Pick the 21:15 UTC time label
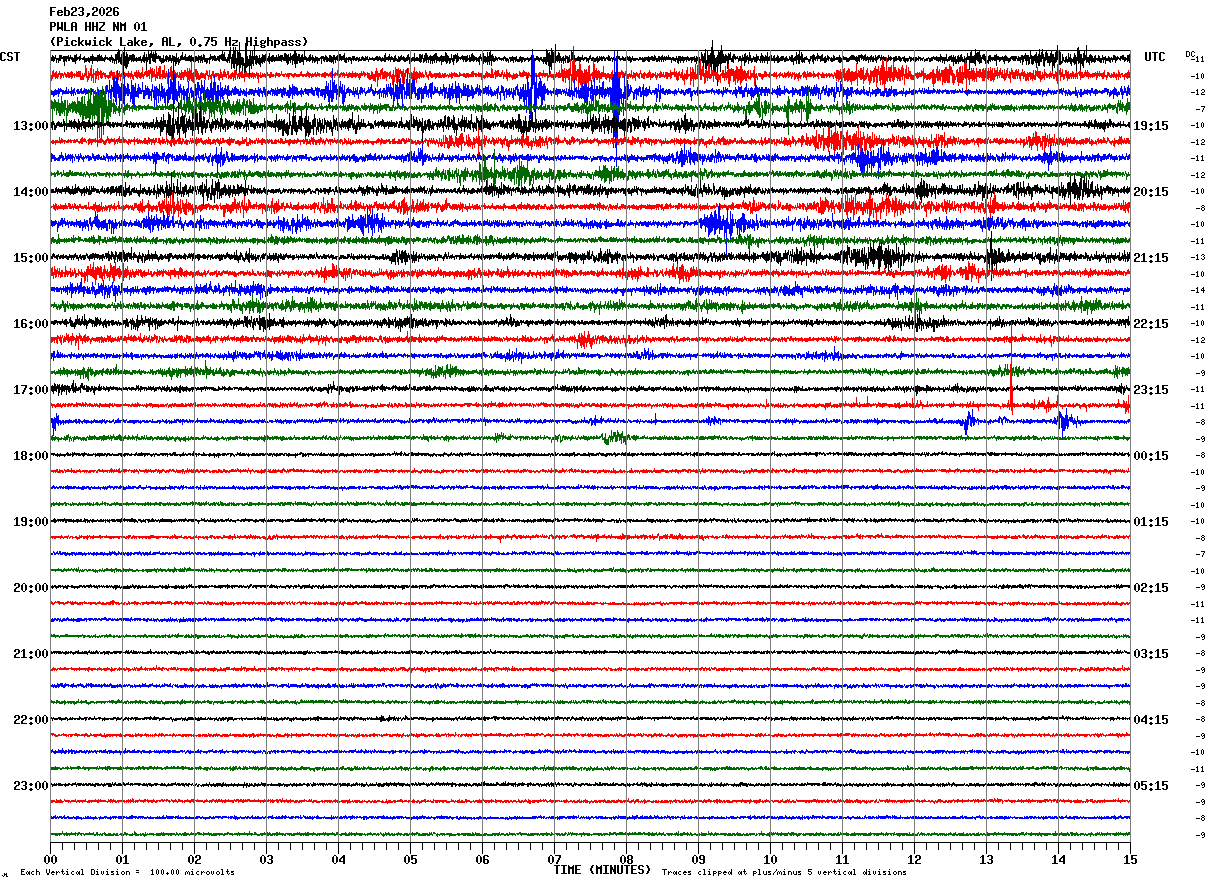This screenshot has height=886, width=1210. 1151,258
